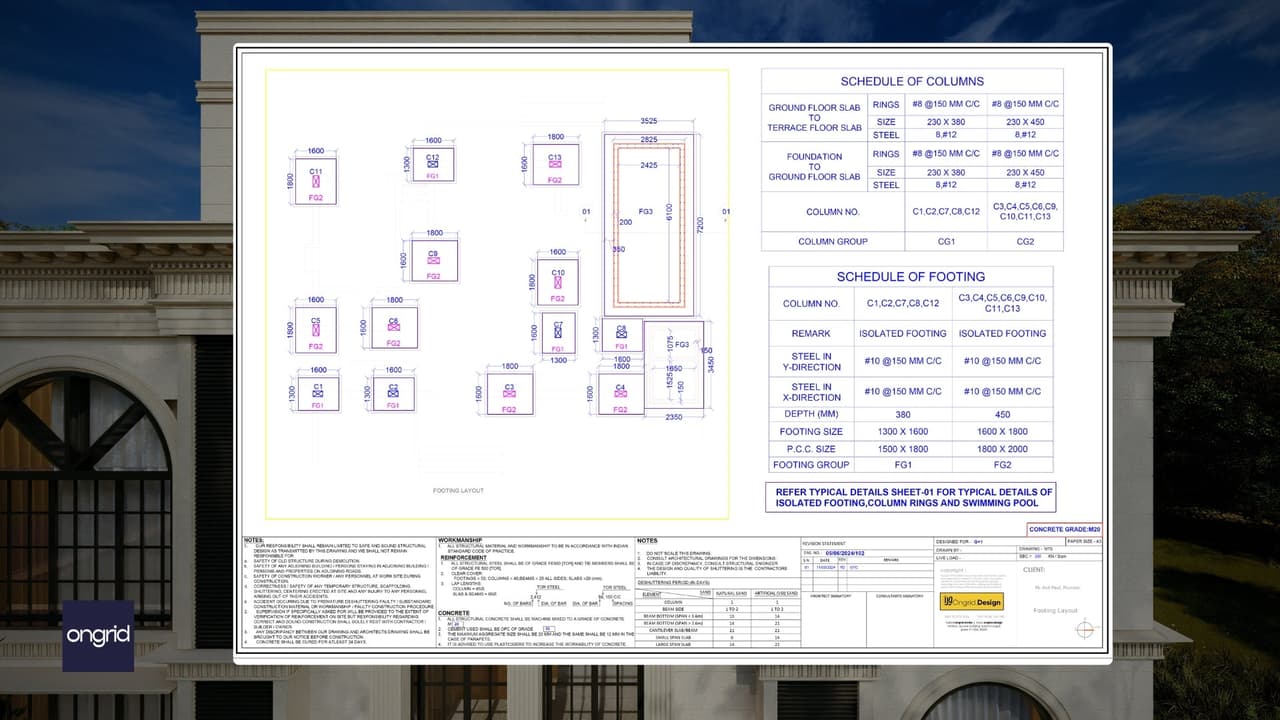1280x720 pixels.
Task: Click the WORKMANSHIP notes heading
Action: [x=462, y=541]
